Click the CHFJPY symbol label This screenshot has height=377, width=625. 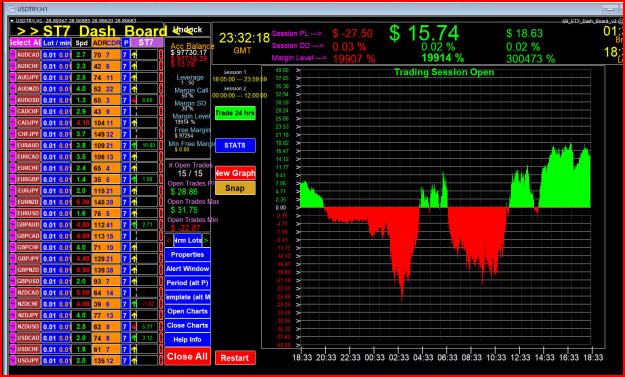click(x=28, y=134)
